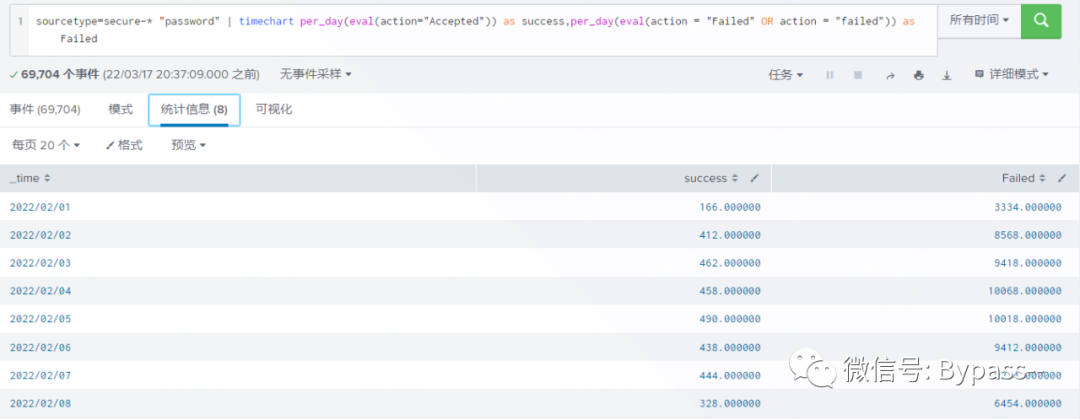Open the 每页 20 个 rows-per-page dropdown
This screenshot has width=1080, height=420.
click(x=45, y=145)
